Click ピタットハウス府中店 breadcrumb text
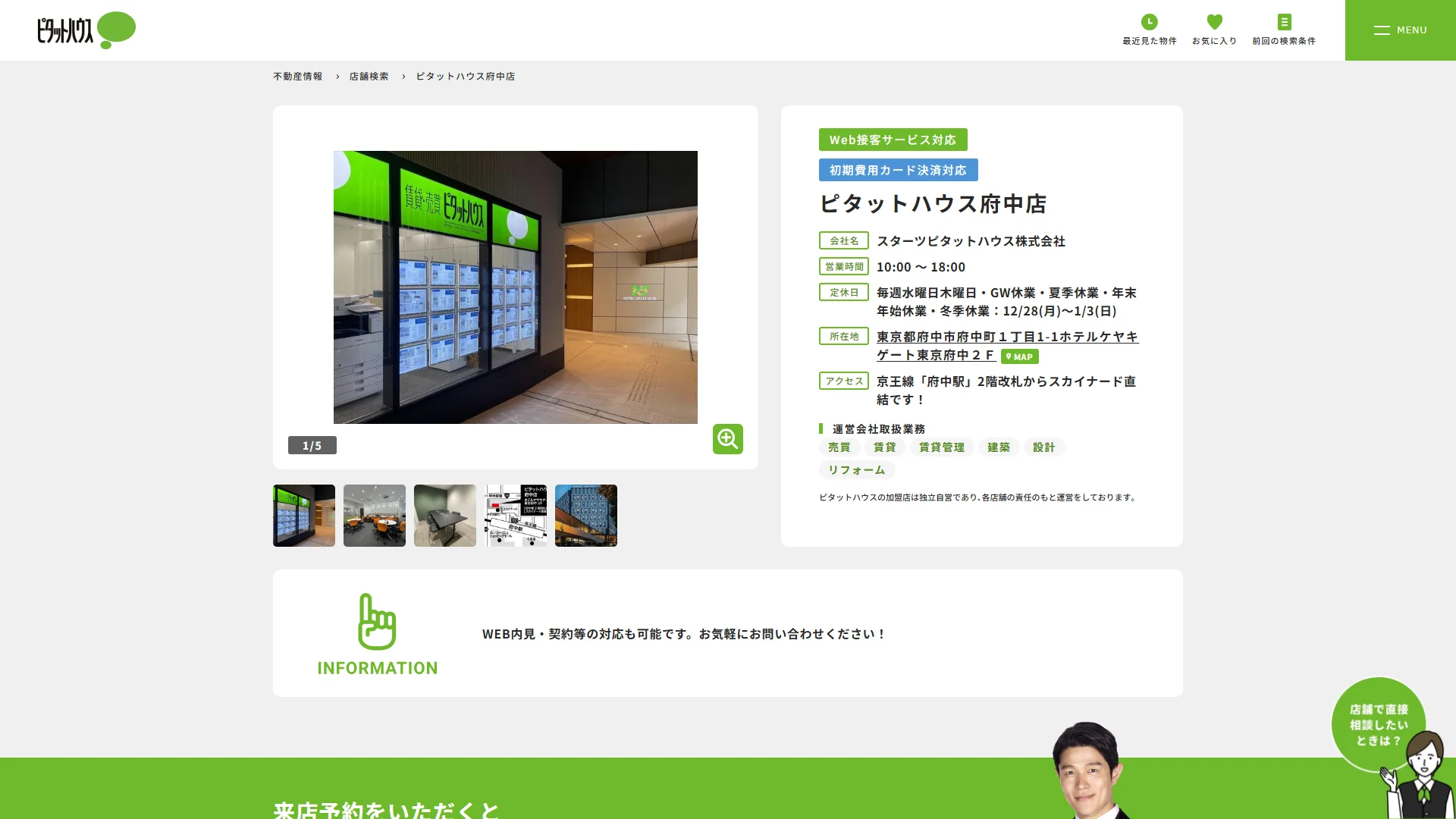Image resolution: width=1456 pixels, height=819 pixels. pos(465,77)
